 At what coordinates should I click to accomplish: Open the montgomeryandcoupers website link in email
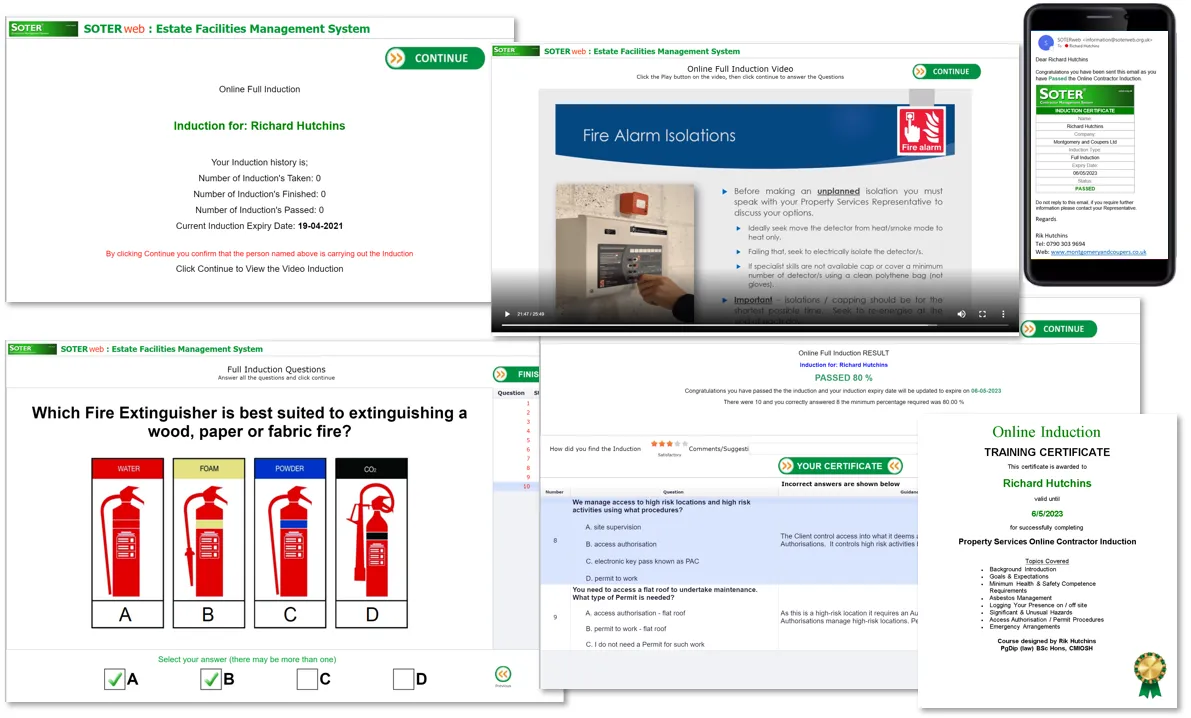coord(1098,252)
